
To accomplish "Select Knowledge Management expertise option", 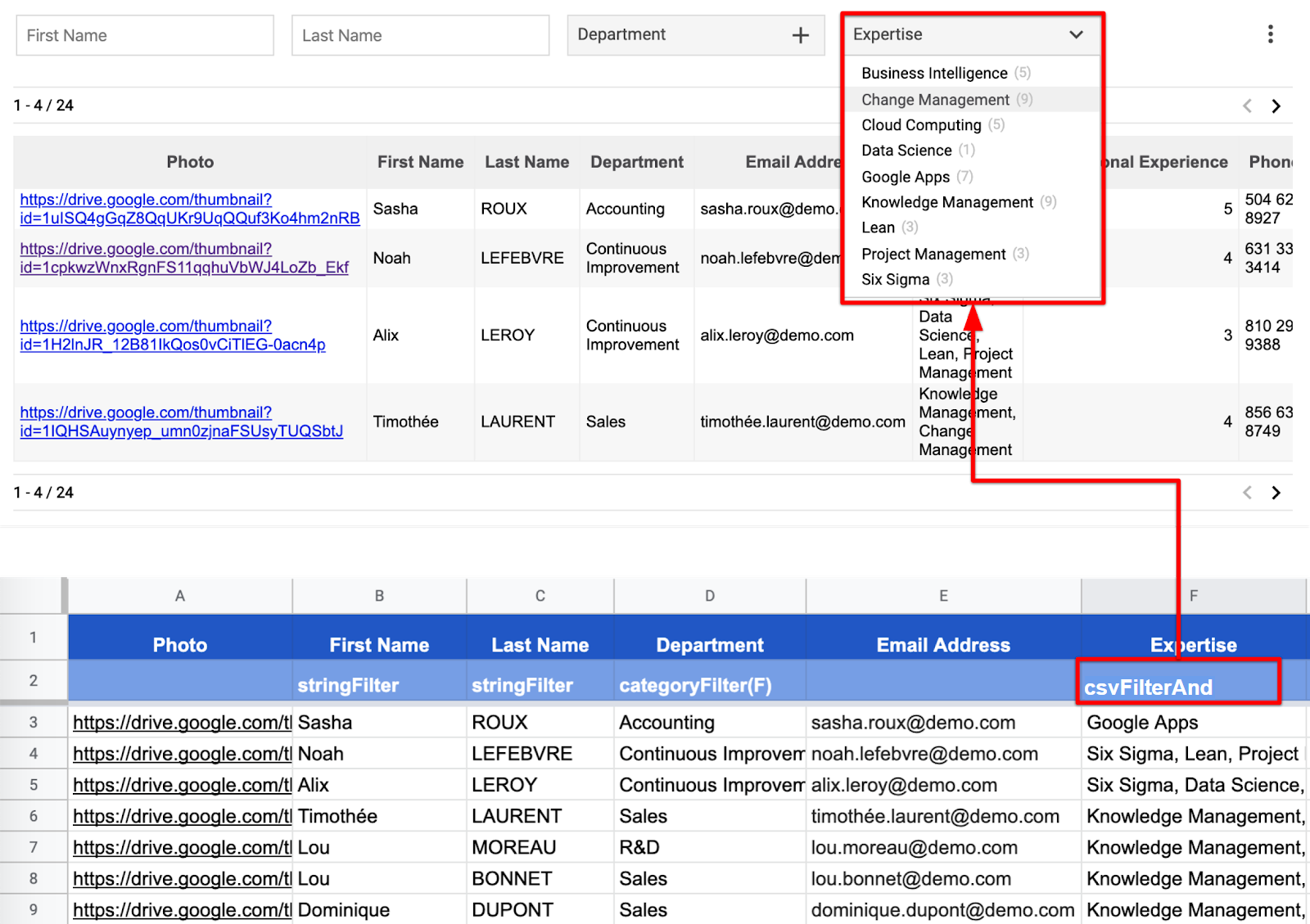I will pos(972,201).
